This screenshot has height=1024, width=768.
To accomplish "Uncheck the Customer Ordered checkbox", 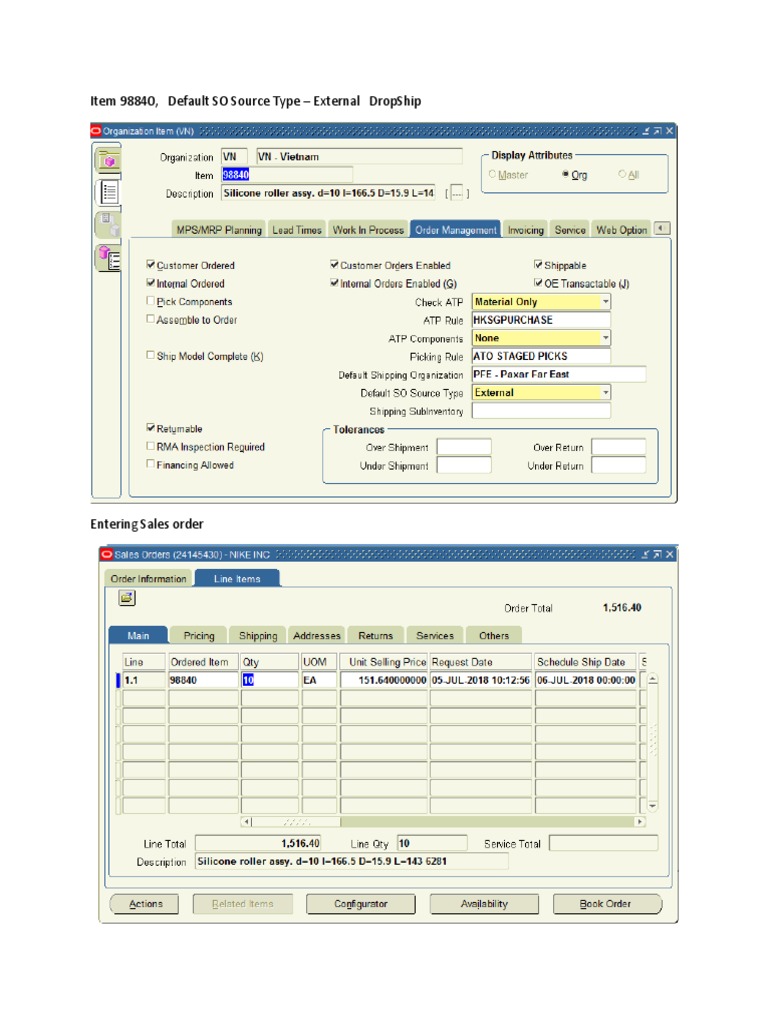I will point(151,265).
